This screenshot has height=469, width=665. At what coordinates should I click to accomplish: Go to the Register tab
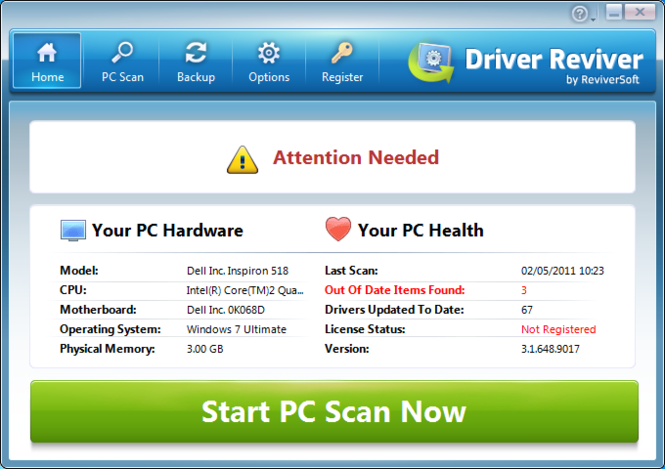[x=342, y=61]
